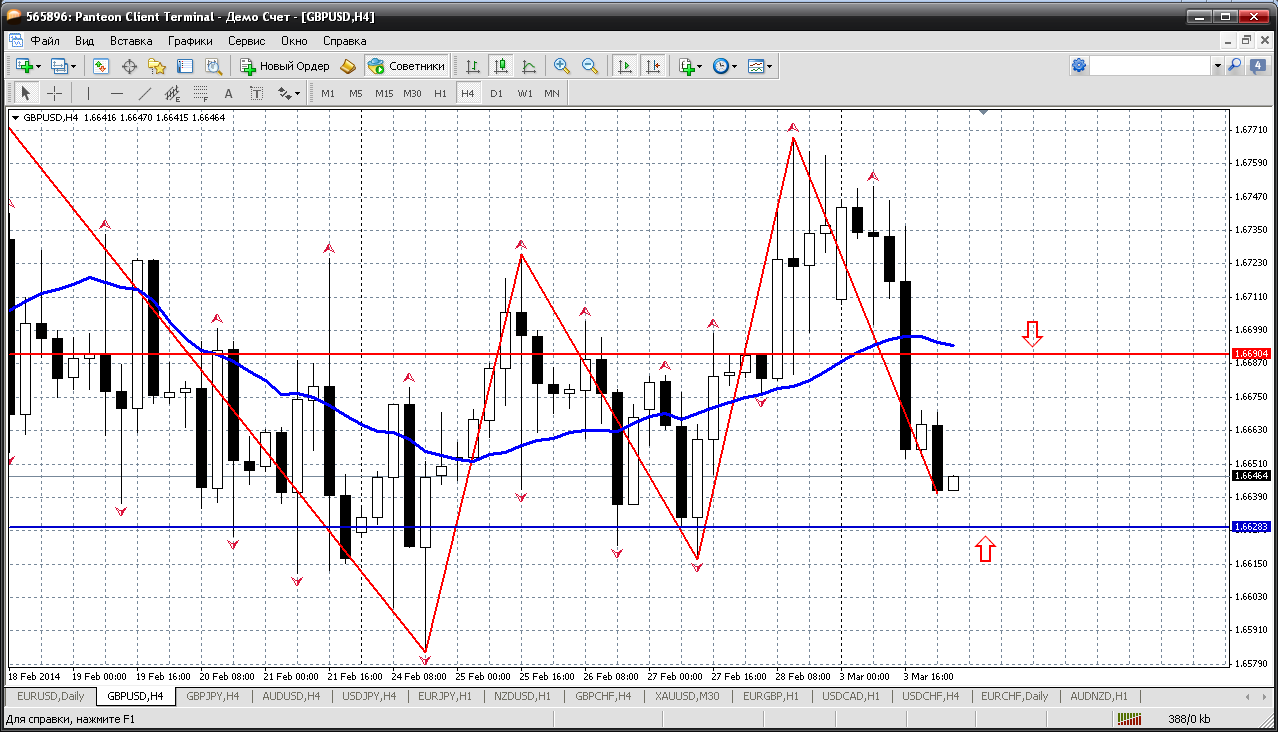This screenshot has height=732, width=1278.
Task: Toggle chart auto scroll
Action: [x=625, y=66]
